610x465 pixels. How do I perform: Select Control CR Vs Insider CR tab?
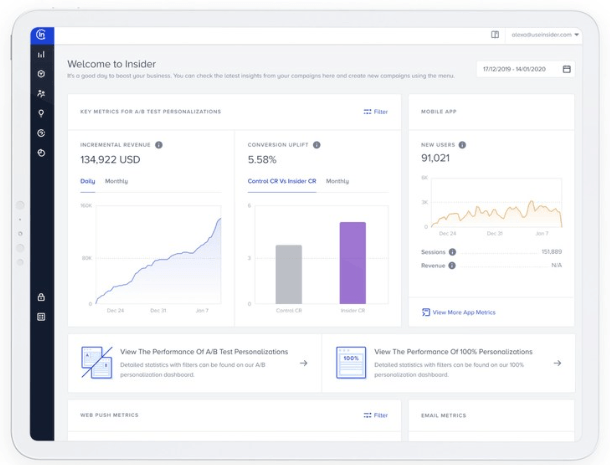(x=282, y=181)
